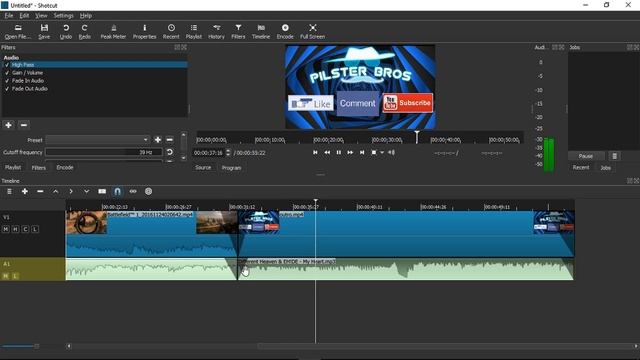Ripple delete with timeline minus icon

click(40, 191)
